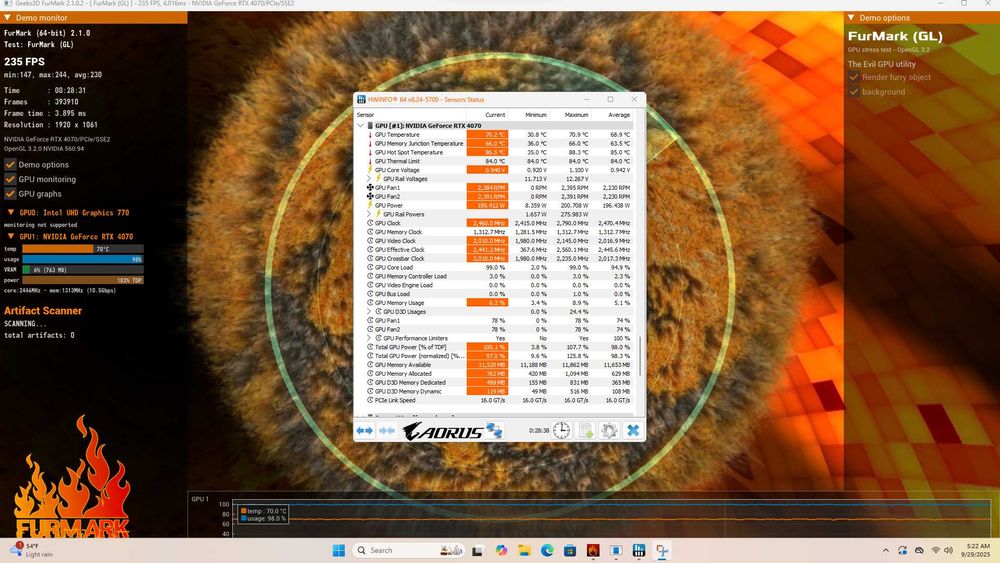Click the taskbar Search box
Viewport: 1000px width, 563px height.
click(409, 550)
